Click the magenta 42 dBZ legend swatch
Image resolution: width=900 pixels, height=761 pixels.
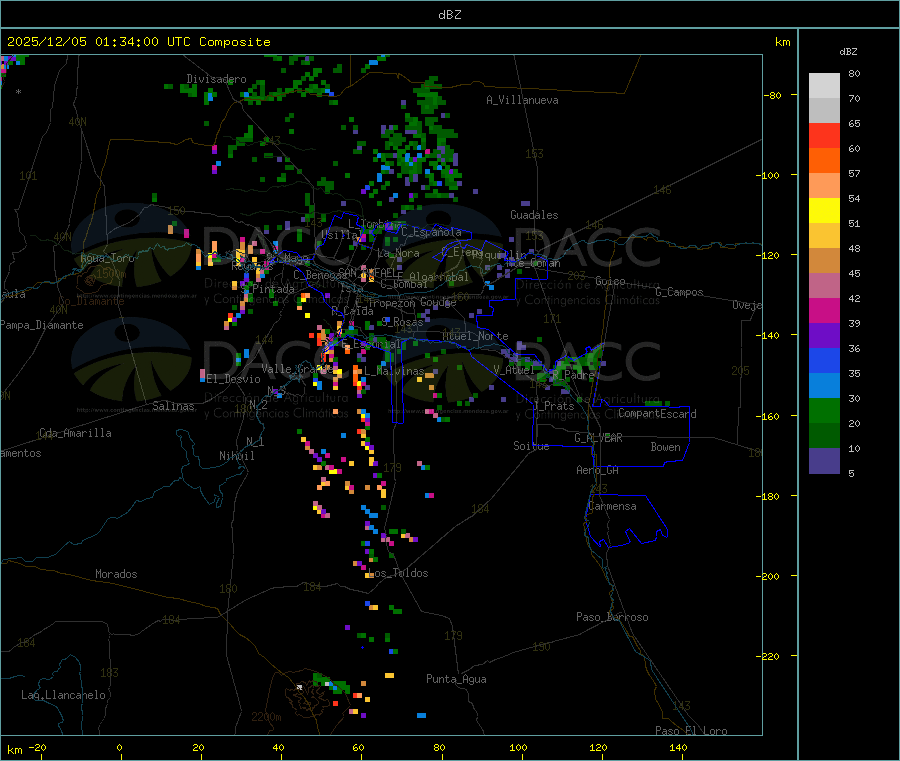824,310
